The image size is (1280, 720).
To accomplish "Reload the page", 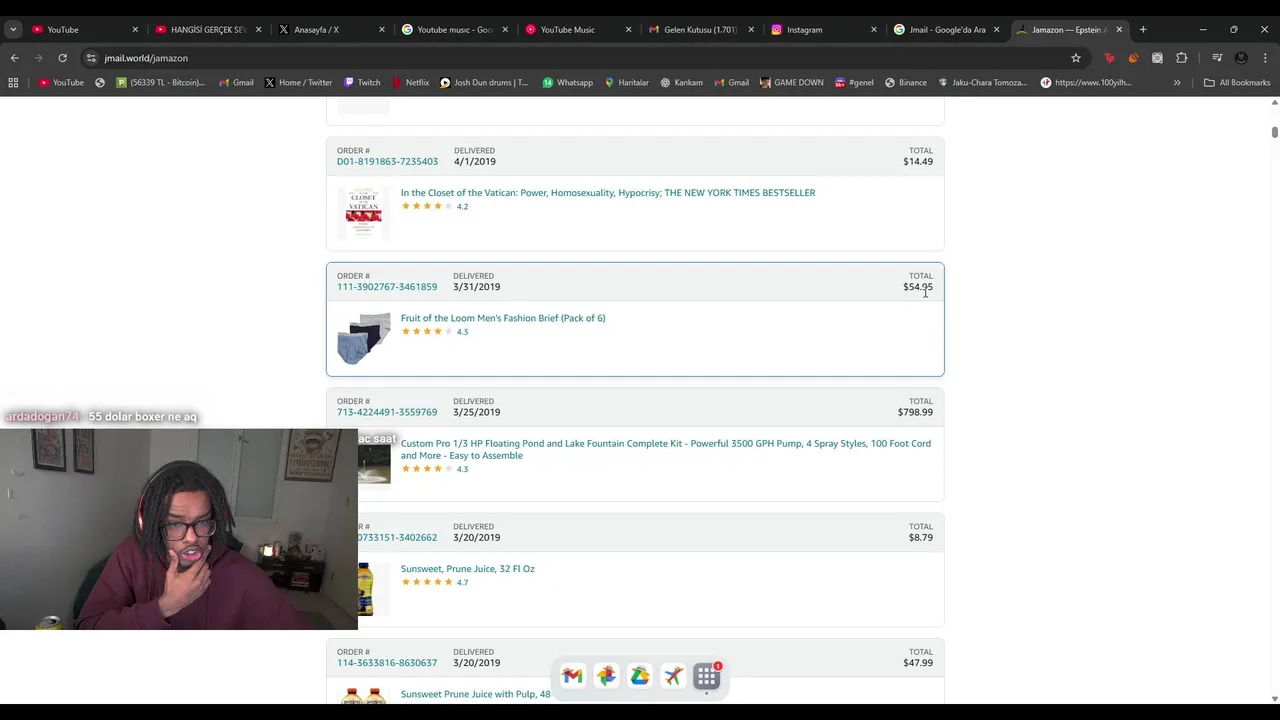I will point(62,58).
